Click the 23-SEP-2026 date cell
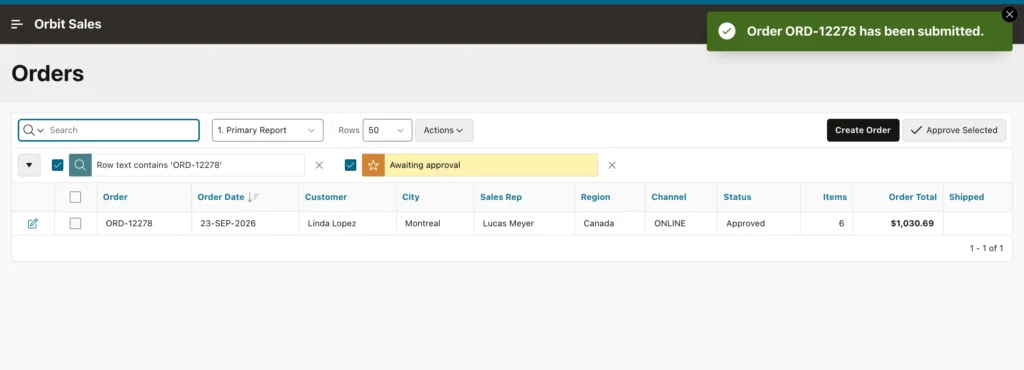Image resolution: width=1024 pixels, height=370 pixels. pyautogui.click(x=228, y=223)
